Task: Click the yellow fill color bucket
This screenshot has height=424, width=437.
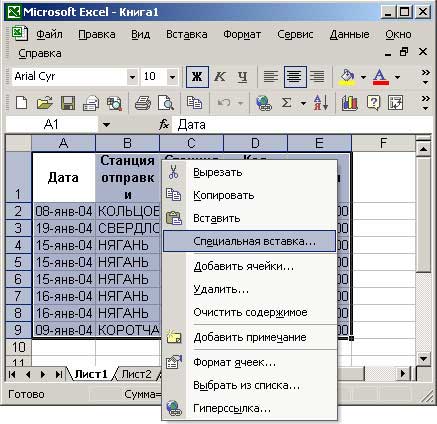Action: [348, 77]
